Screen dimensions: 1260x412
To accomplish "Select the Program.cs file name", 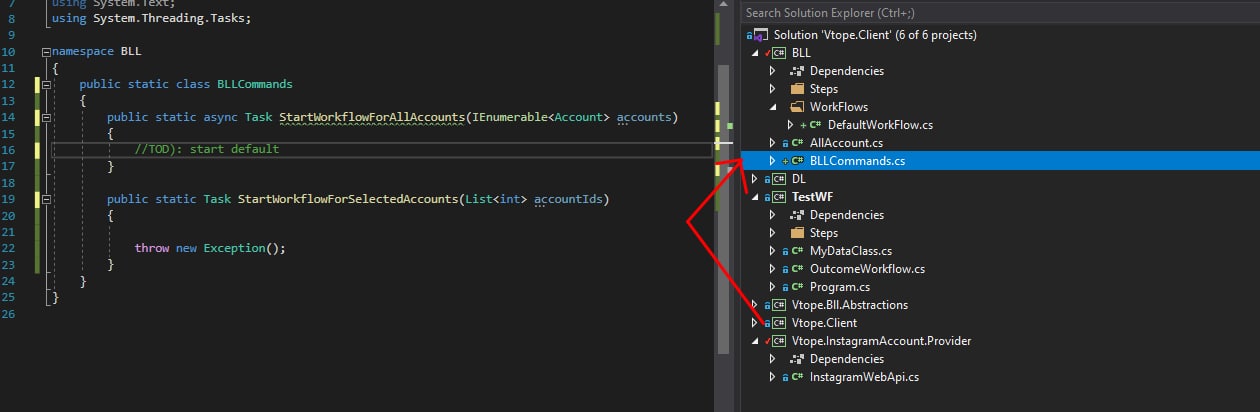I will coord(840,287).
